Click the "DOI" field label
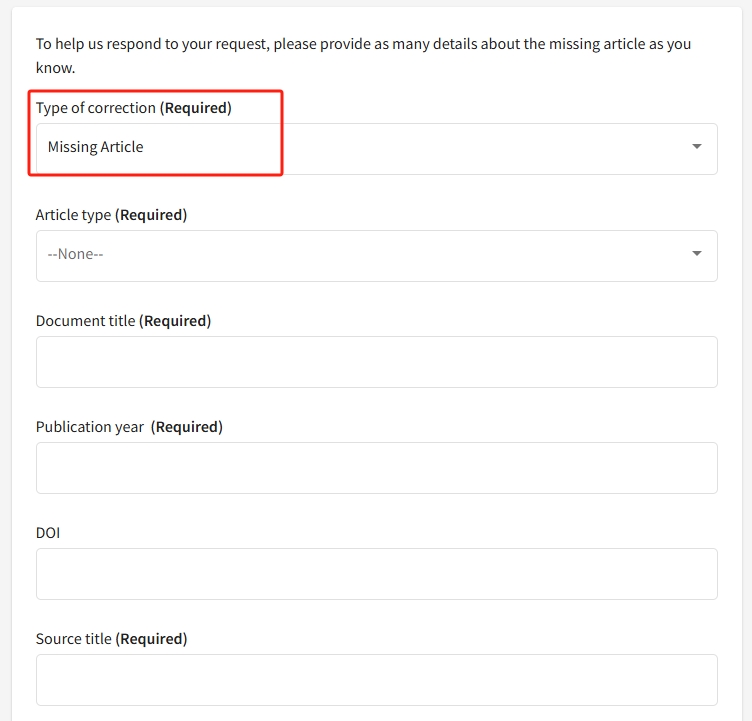Screen dimensions: 752x721 click(x=48, y=533)
